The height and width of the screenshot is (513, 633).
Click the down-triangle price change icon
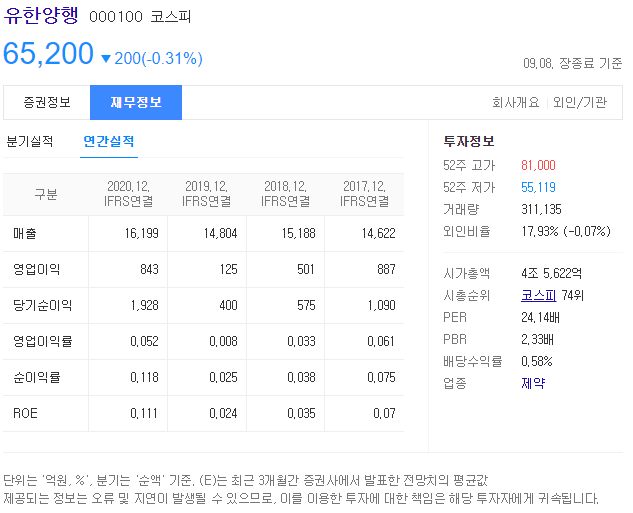pos(106,59)
